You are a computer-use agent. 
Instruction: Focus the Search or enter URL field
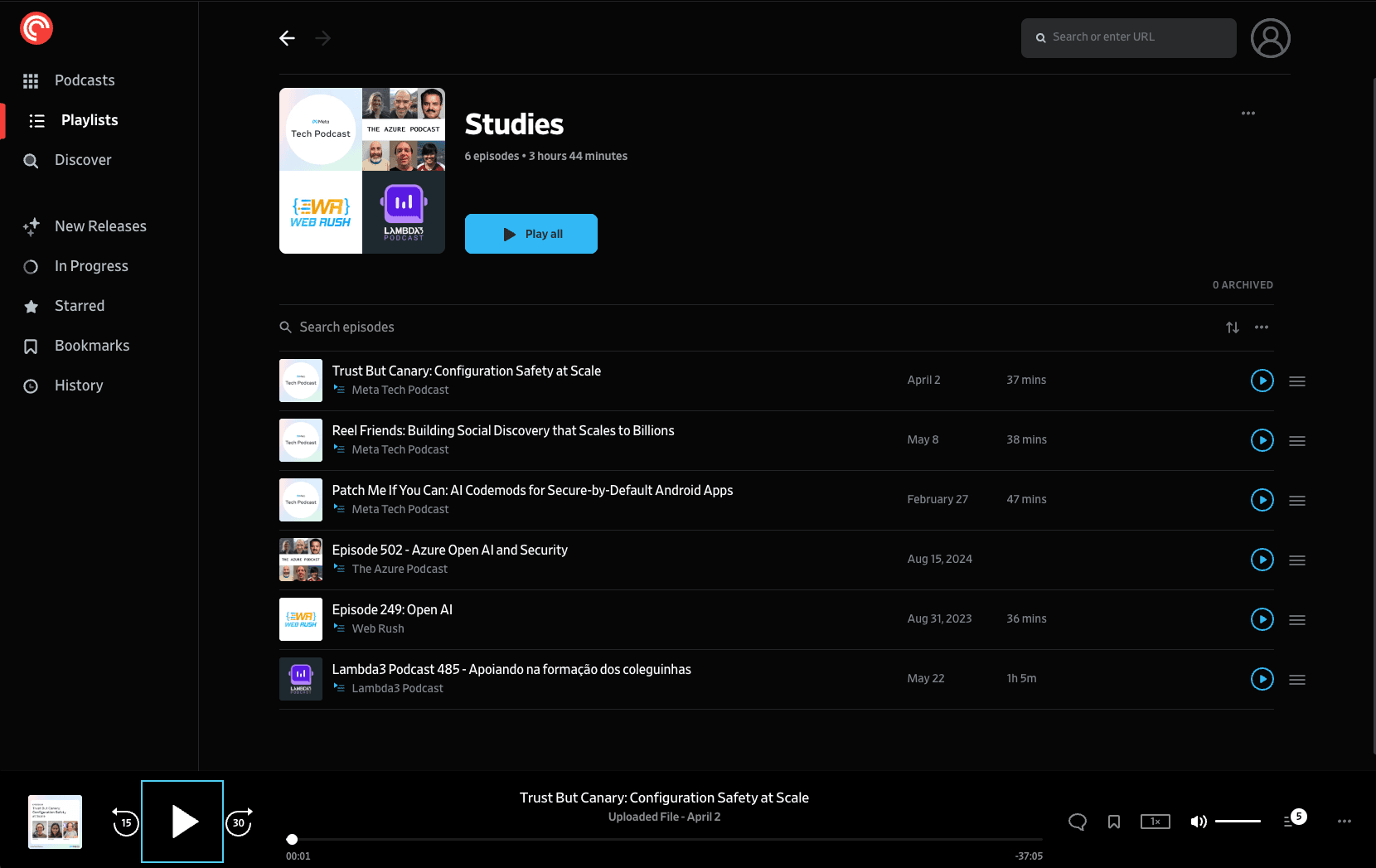tap(1129, 37)
